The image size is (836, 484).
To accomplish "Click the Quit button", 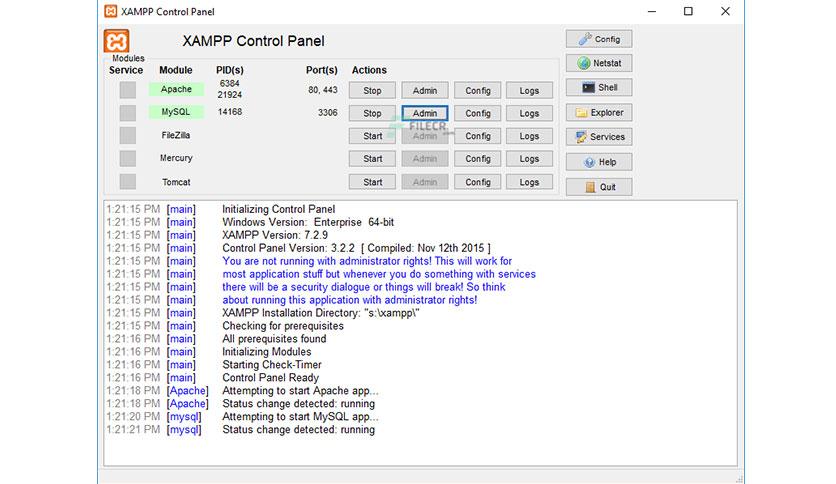I will tap(599, 187).
